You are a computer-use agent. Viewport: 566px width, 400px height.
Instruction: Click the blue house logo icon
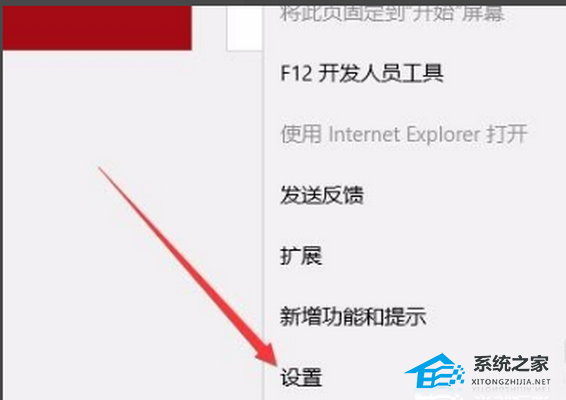(x=434, y=370)
